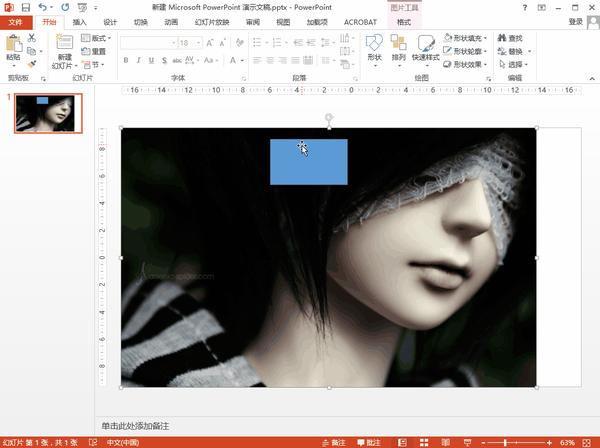Click the zoom slider handle
This screenshot has height=448, width=600.
(x=505, y=443)
